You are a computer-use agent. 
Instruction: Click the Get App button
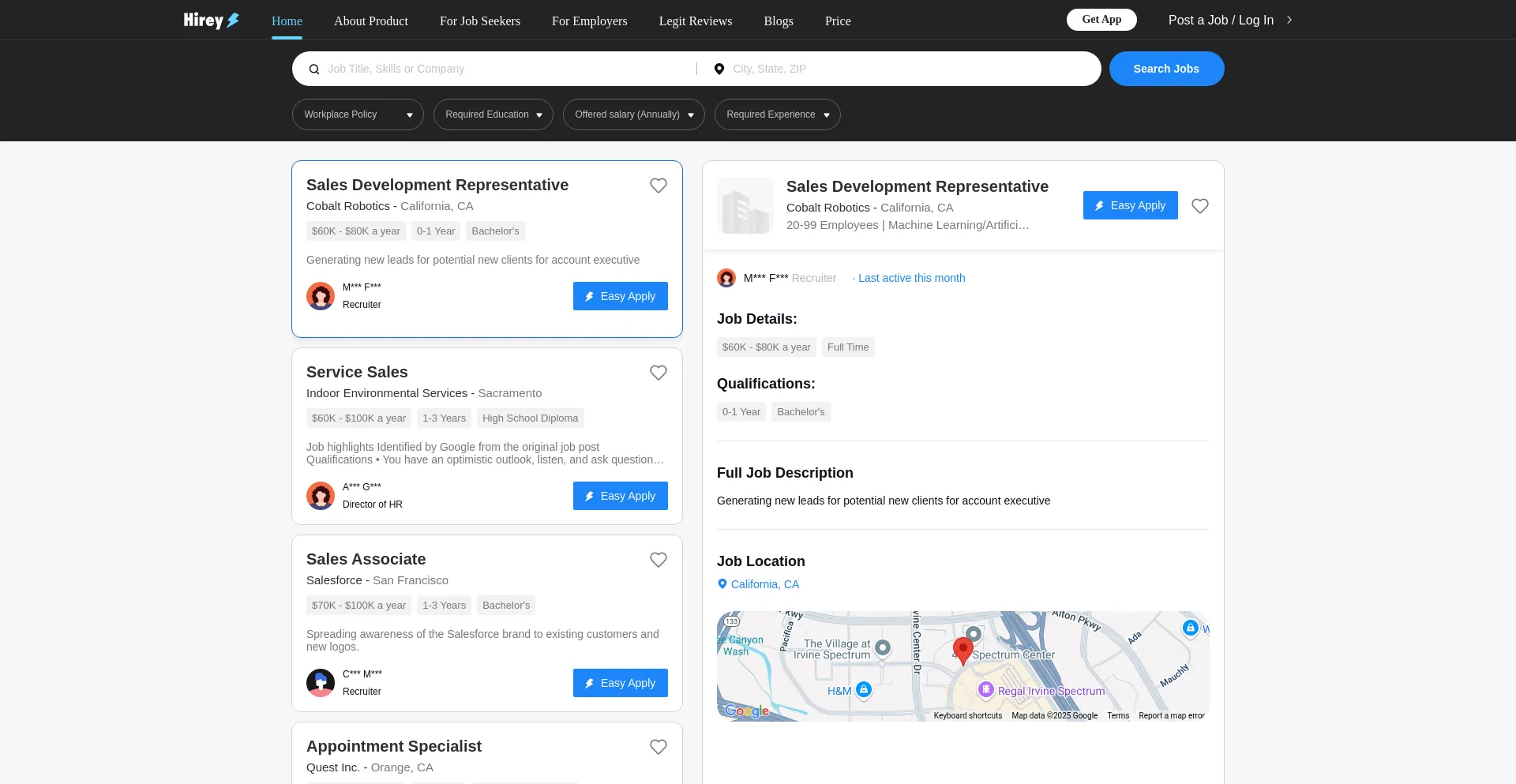coord(1101,20)
